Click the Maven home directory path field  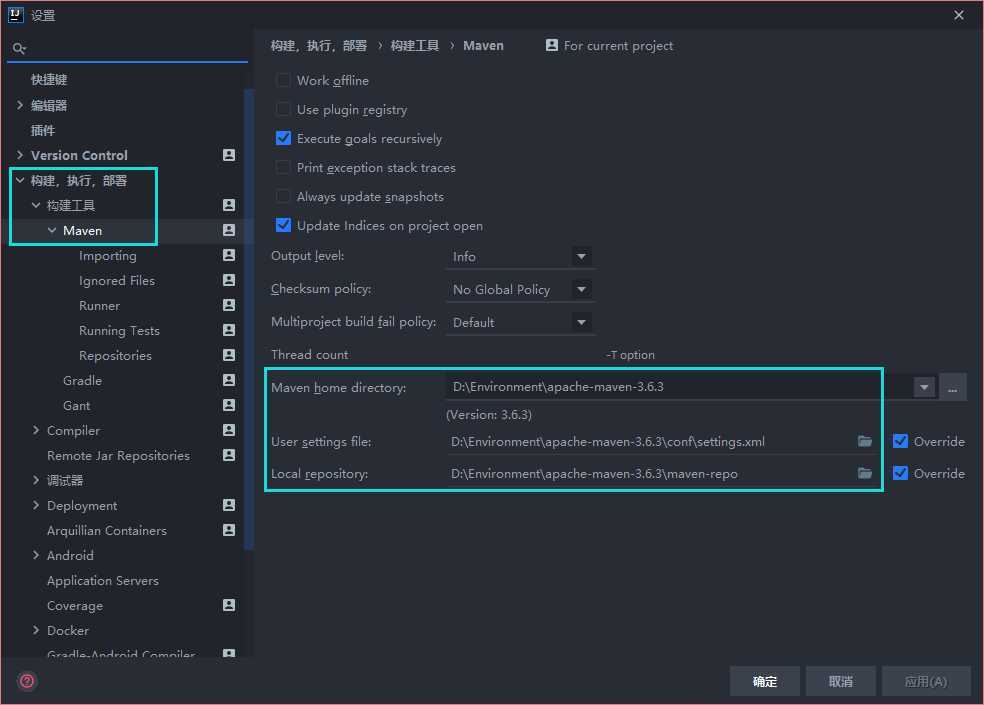point(678,387)
